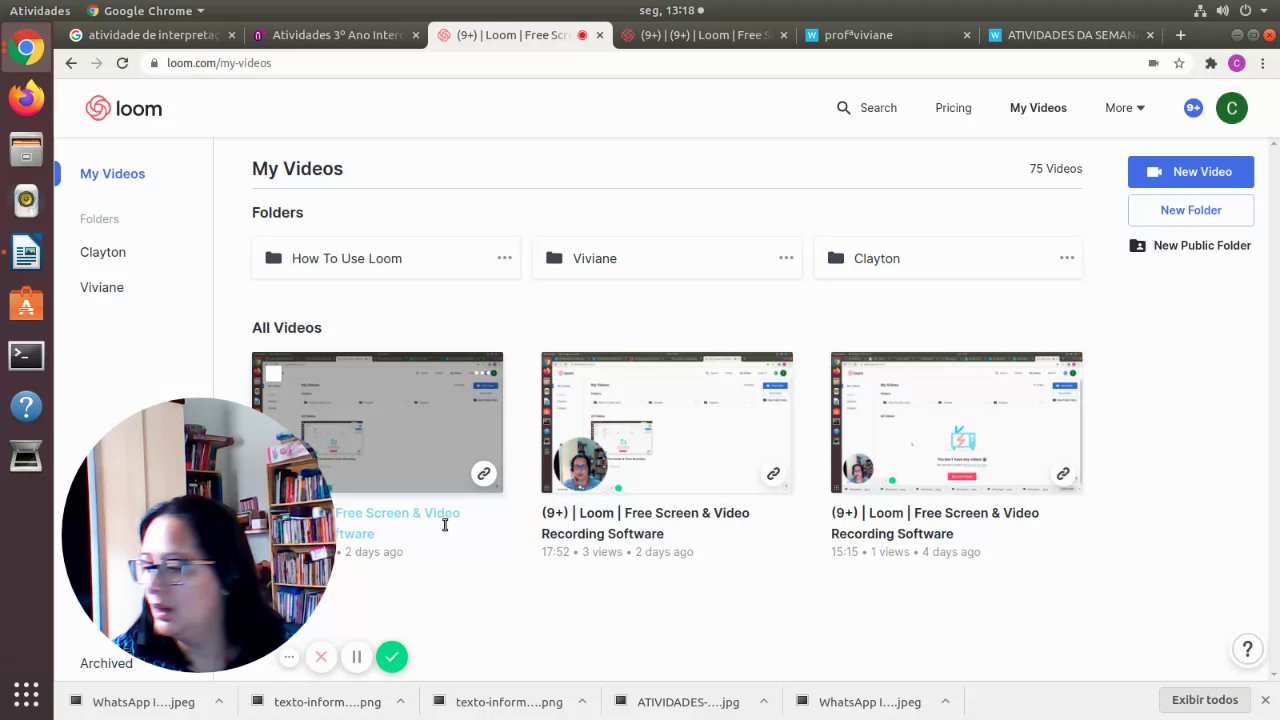Copy link on first video thumbnail

click(483, 473)
